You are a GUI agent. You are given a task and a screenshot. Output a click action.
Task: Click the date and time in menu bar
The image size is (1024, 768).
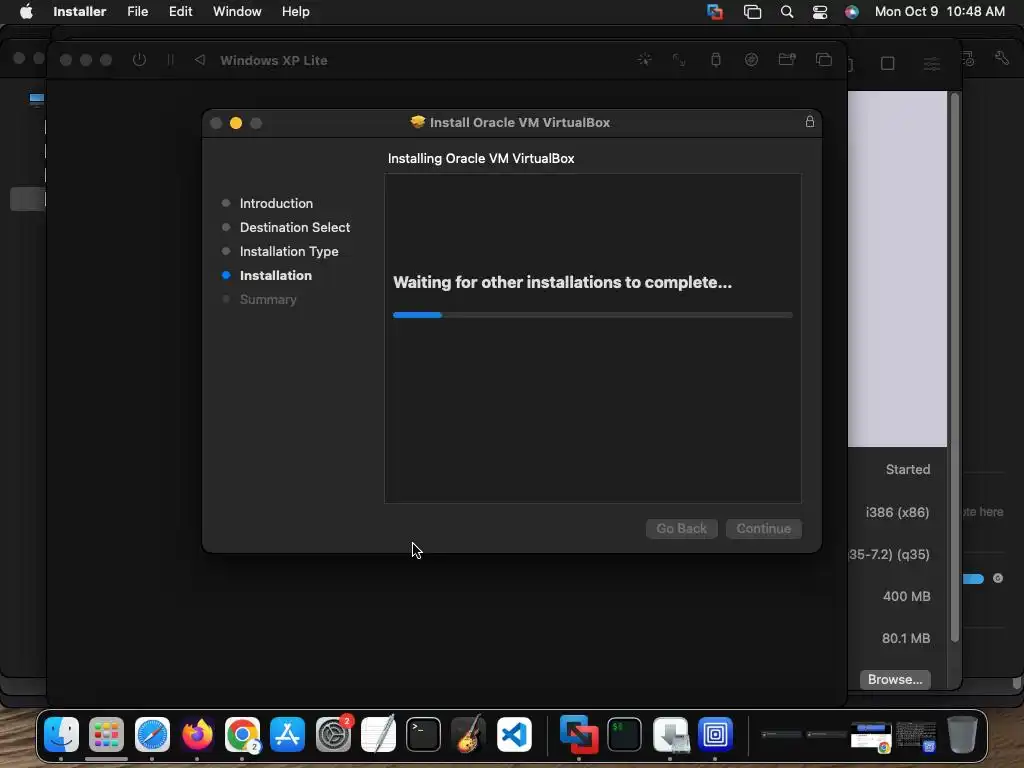coord(939,12)
